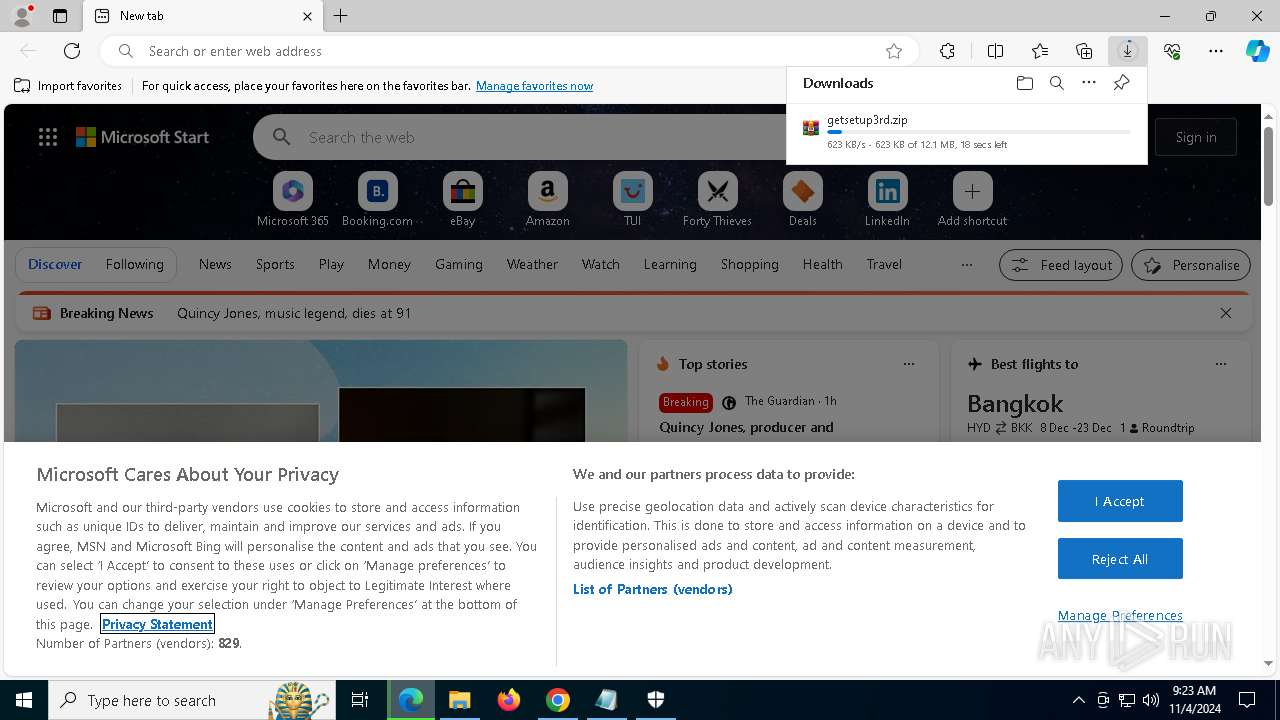Click the Personalise button
1280x720 pixels.
coord(1191,265)
